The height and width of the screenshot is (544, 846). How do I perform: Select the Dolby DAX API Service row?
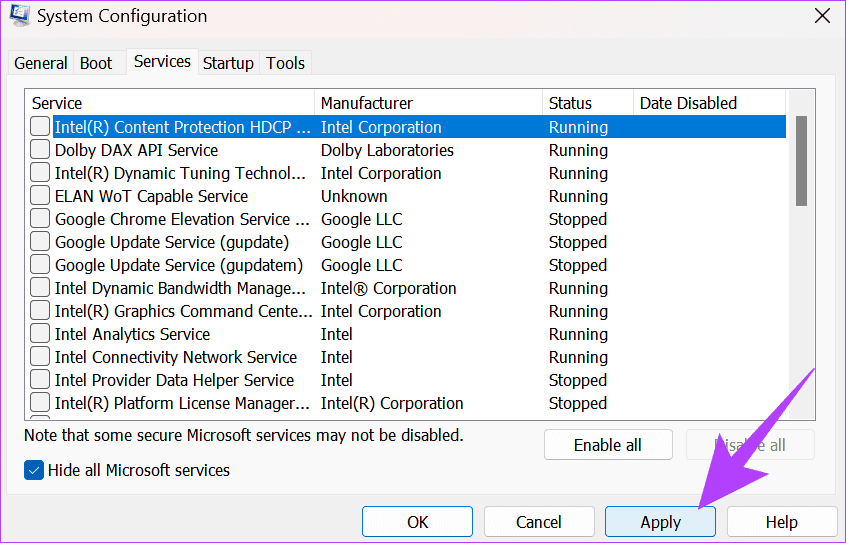coord(408,150)
